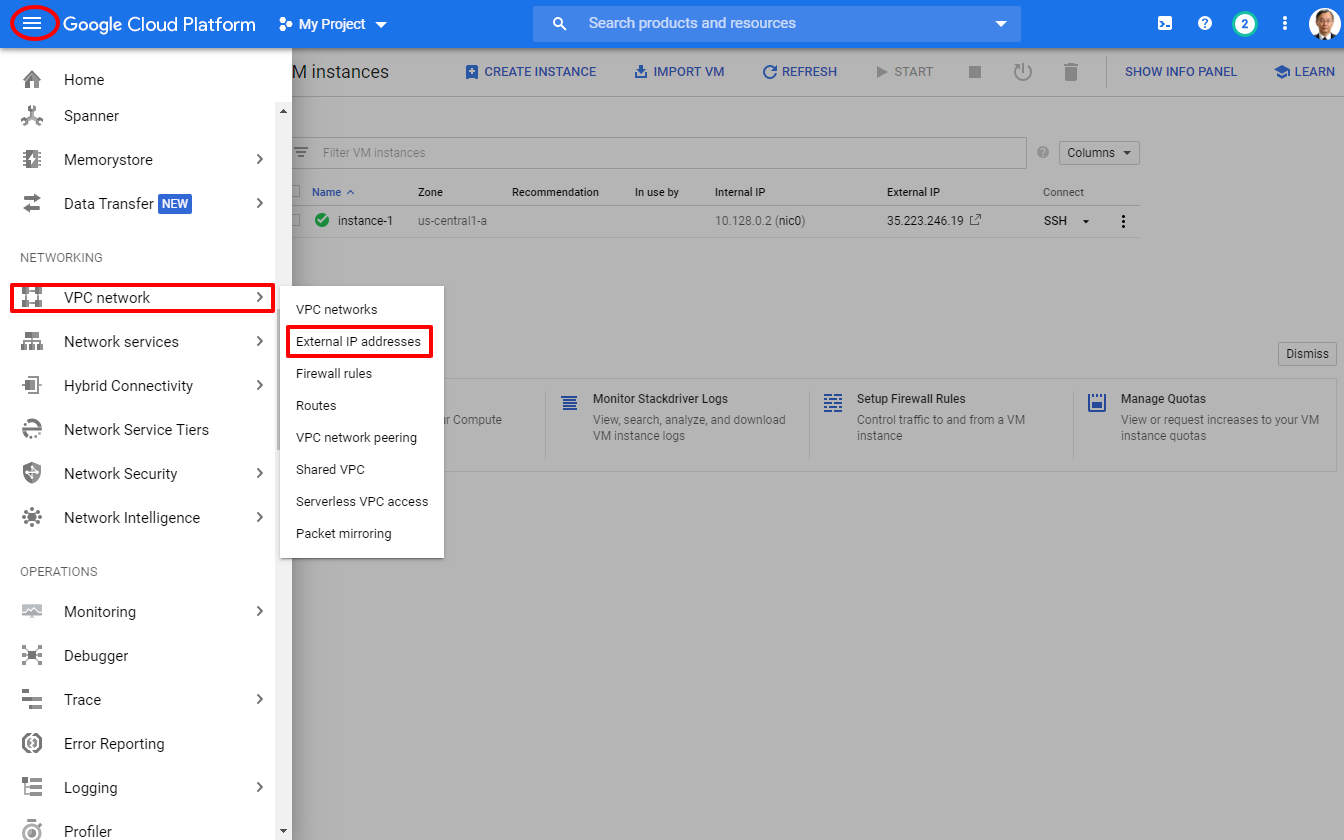This screenshot has width=1344, height=840.
Task: Open external IP link icon for instance-1
Action: [976, 220]
